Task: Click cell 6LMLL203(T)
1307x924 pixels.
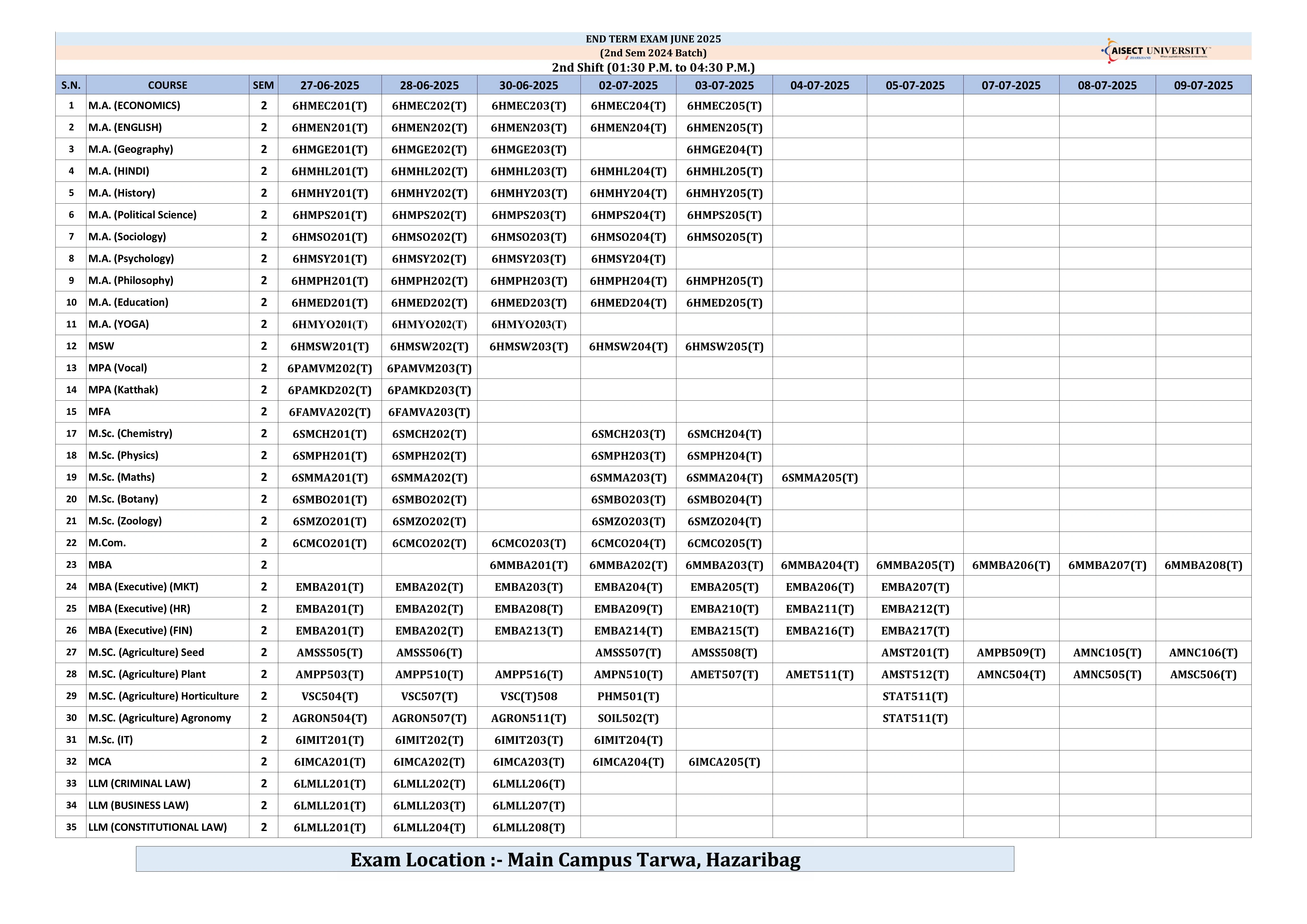Action: pyautogui.click(x=429, y=806)
